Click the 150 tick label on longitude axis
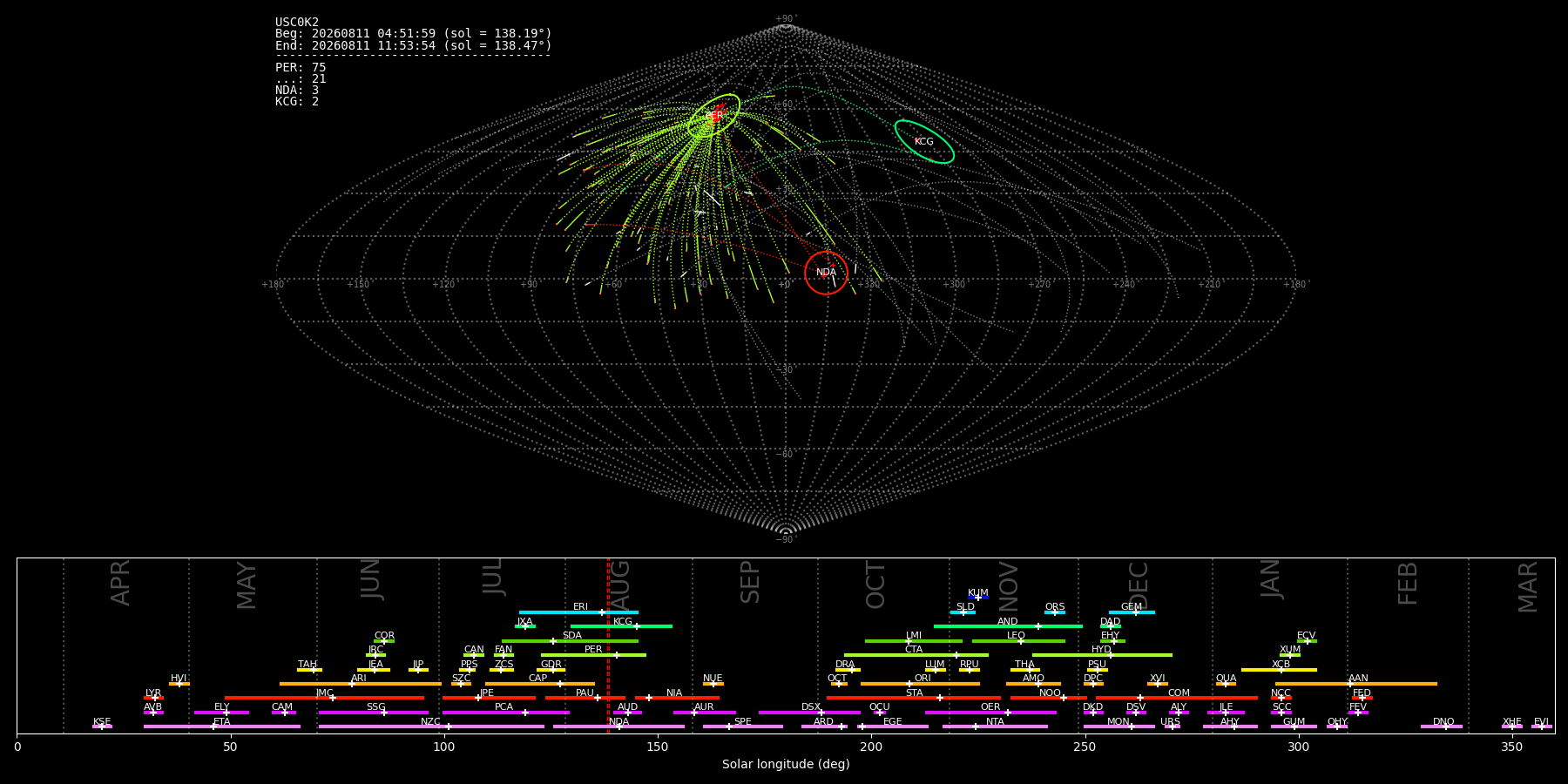Image resolution: width=1568 pixels, height=784 pixels. pyautogui.click(x=658, y=747)
